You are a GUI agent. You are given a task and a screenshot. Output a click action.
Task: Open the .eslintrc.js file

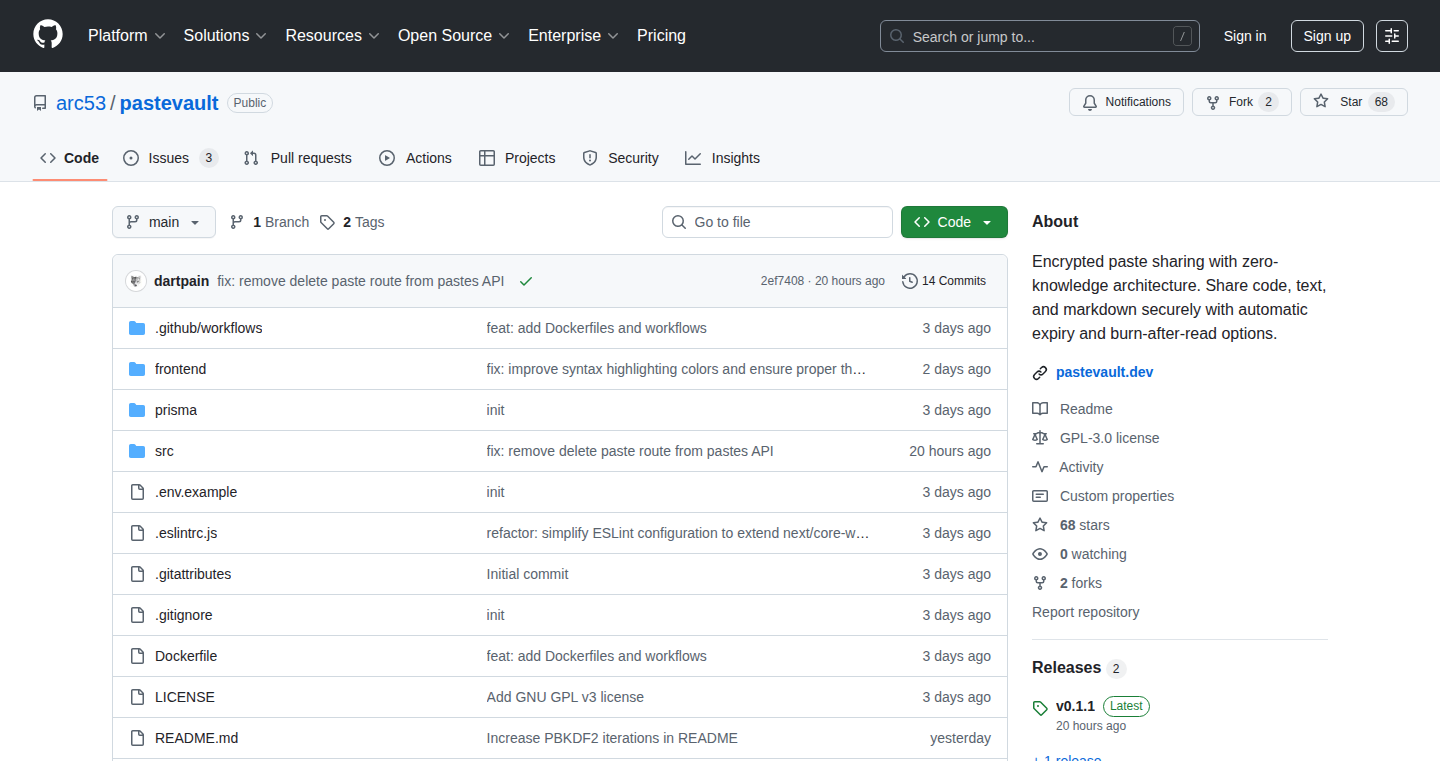pyautogui.click(x=186, y=533)
